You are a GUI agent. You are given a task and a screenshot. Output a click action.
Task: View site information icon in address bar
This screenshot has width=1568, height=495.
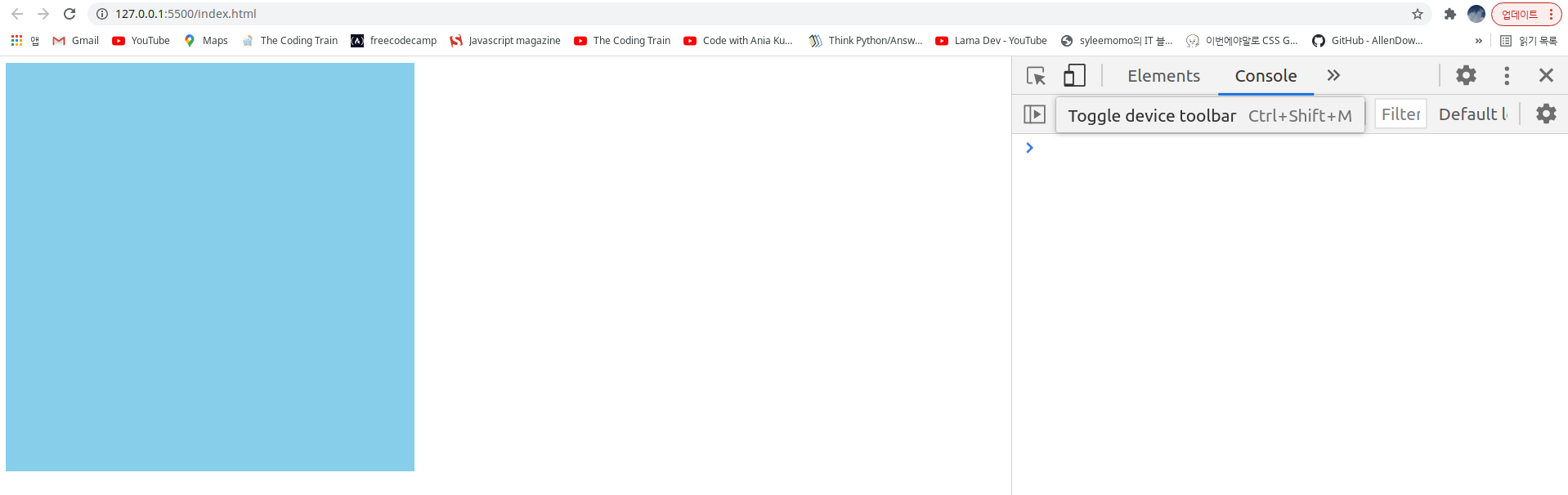102,14
